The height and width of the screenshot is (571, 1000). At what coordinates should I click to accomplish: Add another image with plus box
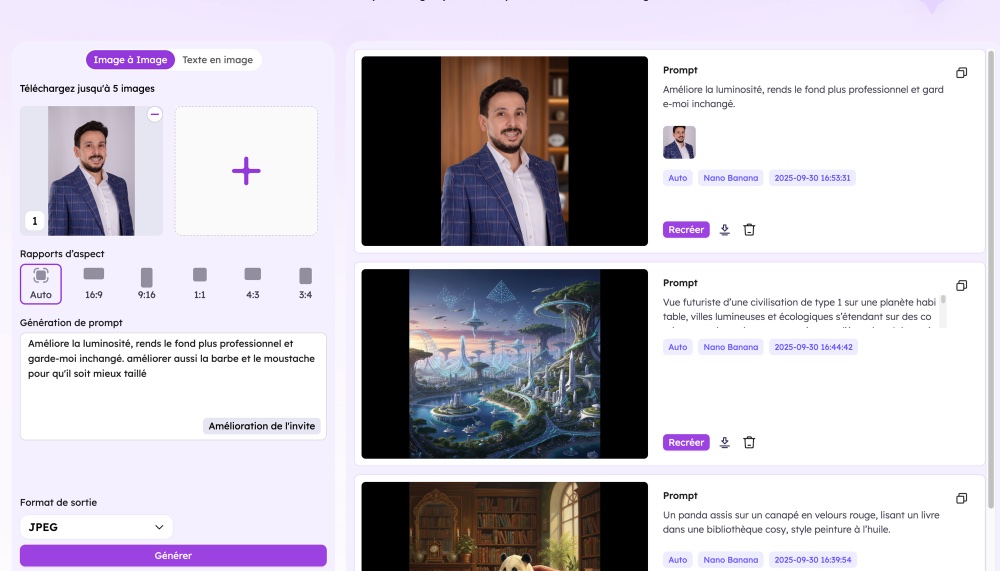pos(246,171)
